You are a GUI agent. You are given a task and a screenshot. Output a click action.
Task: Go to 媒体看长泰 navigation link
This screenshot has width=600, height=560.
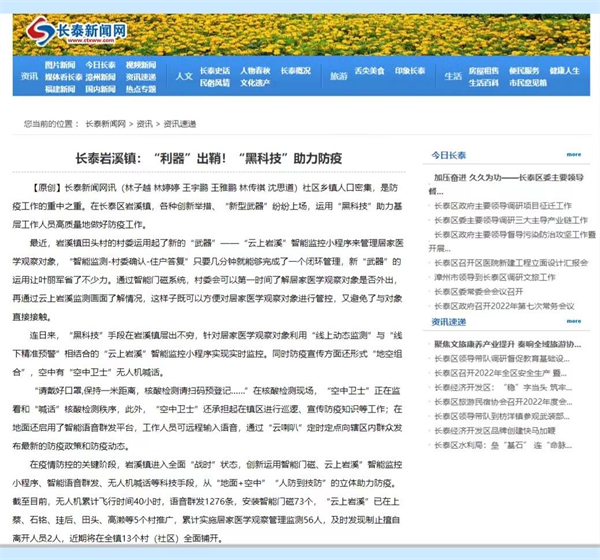coord(64,77)
